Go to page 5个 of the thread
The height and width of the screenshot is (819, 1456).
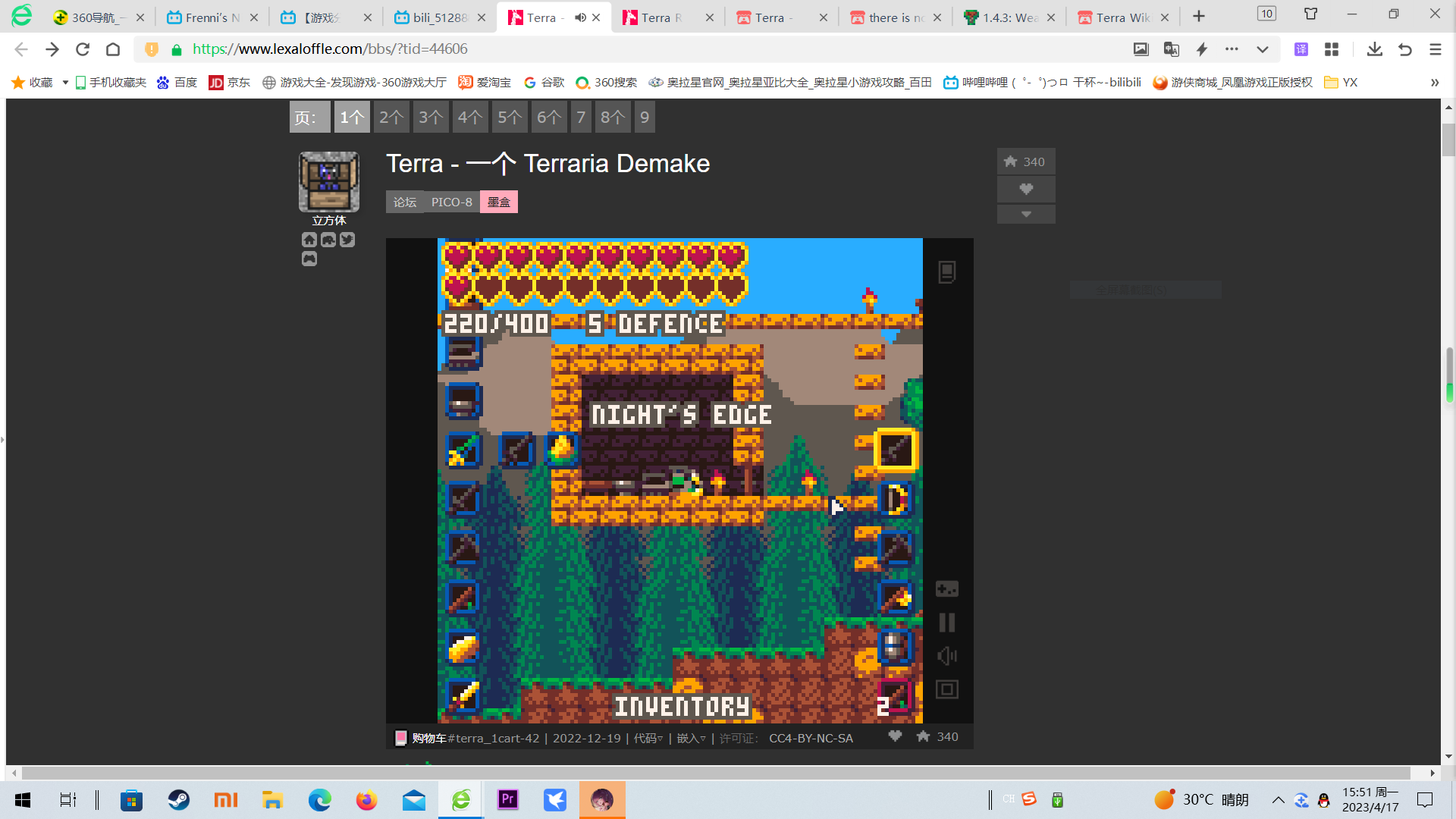click(510, 117)
